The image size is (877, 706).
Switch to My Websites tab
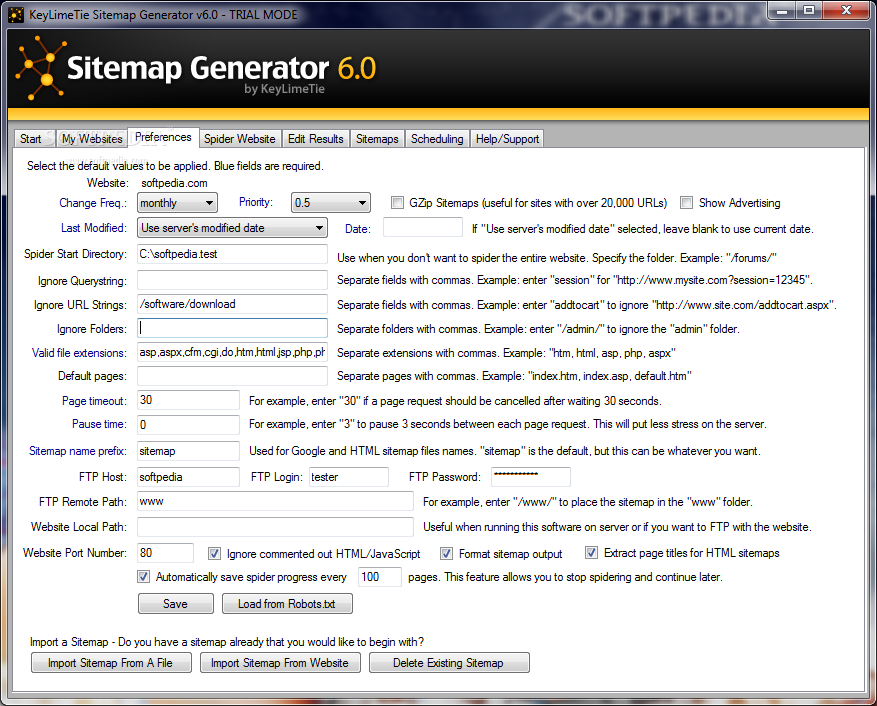coord(92,139)
